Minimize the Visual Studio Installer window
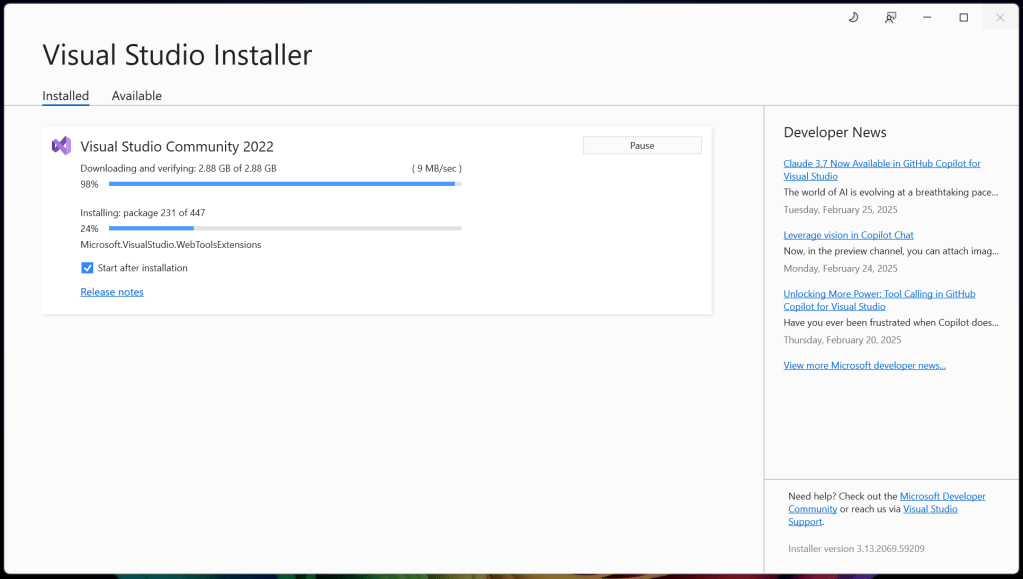 point(927,17)
